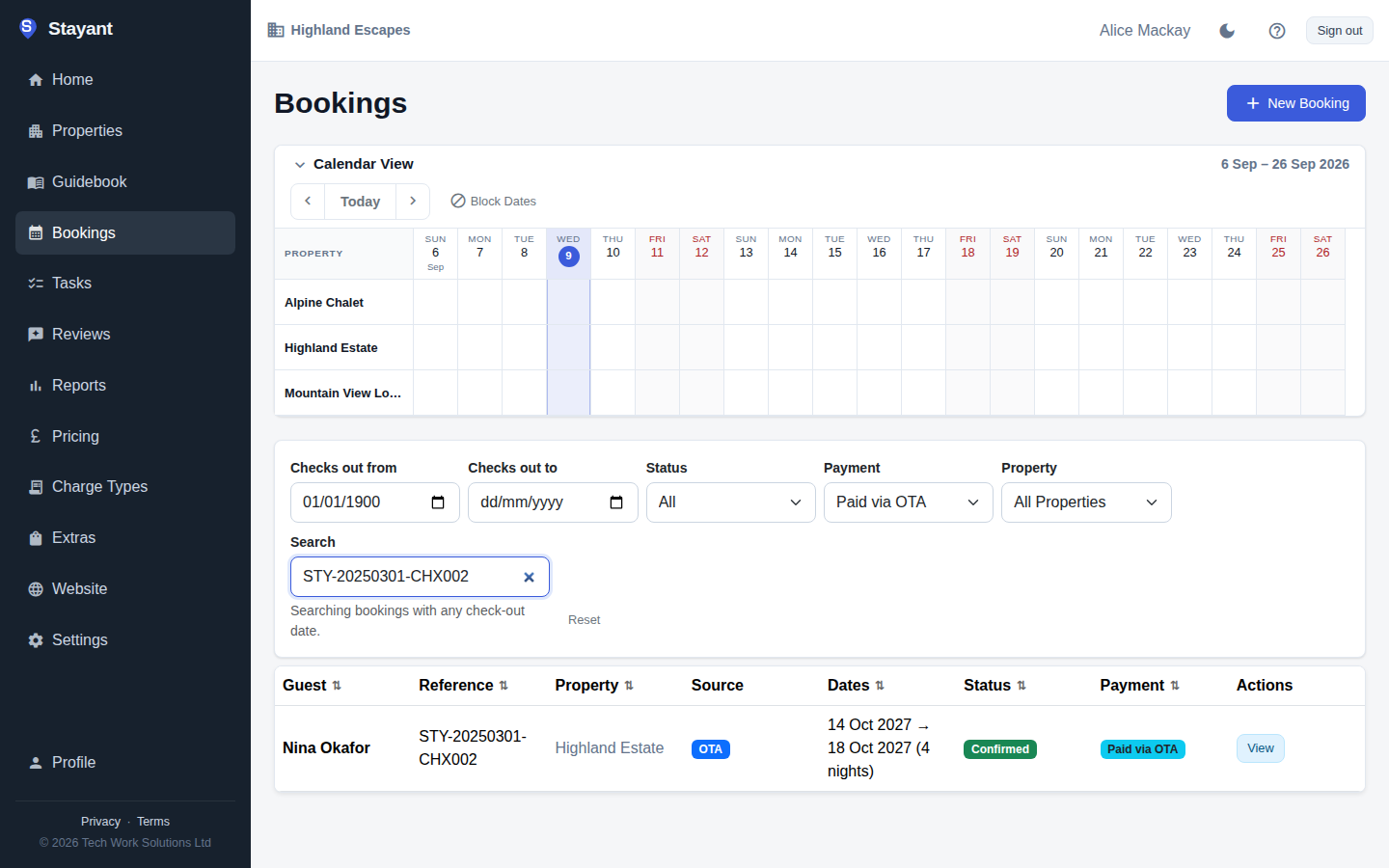Sort bookings by Payment column

pyautogui.click(x=1139, y=686)
